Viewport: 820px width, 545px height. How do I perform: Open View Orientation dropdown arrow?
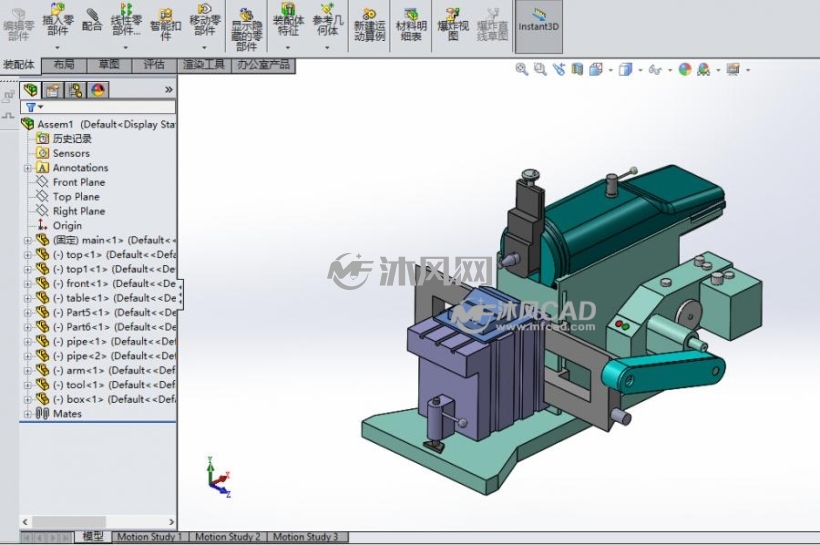(x=610, y=70)
